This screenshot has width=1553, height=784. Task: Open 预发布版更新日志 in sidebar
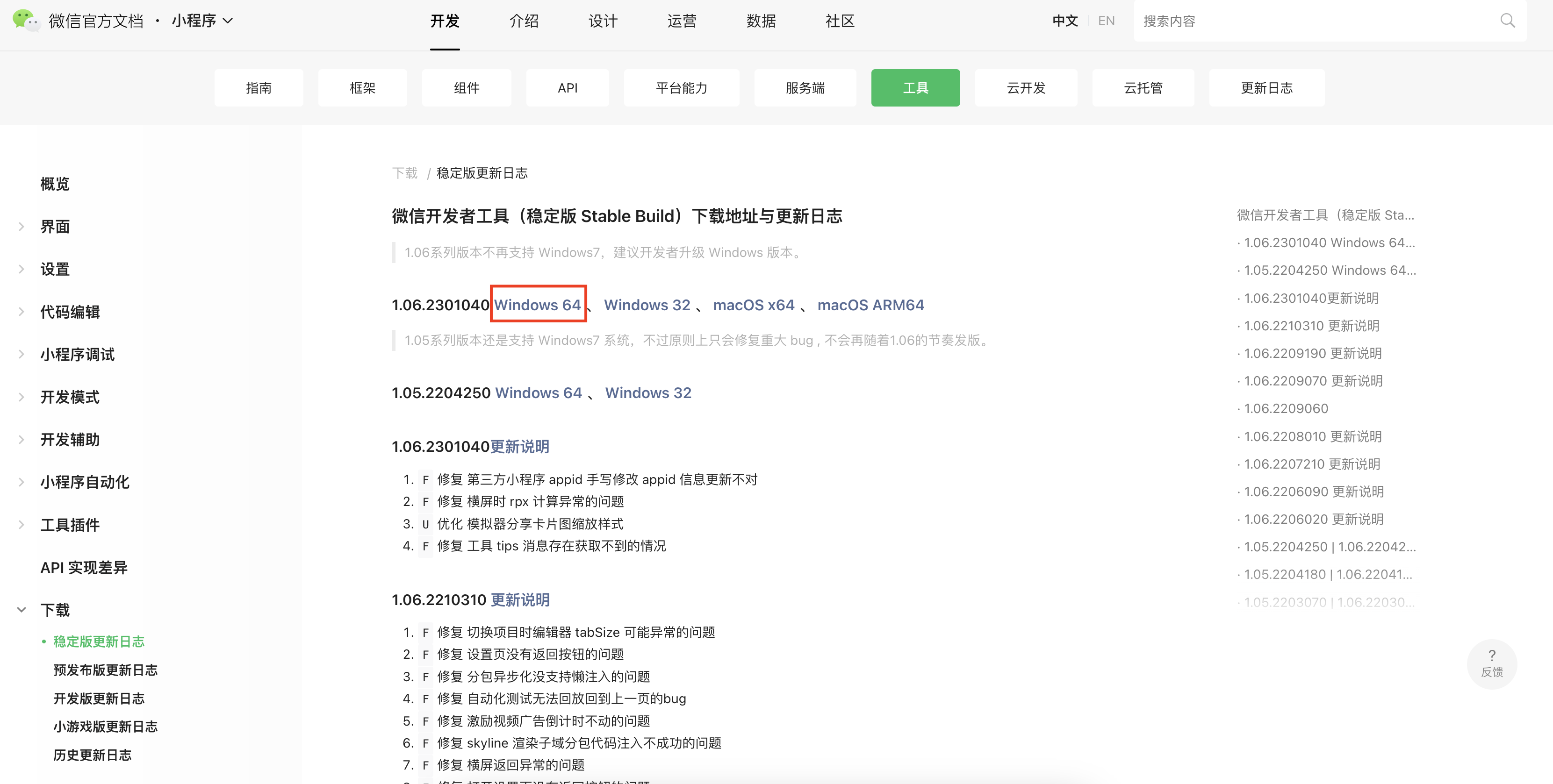tap(106, 670)
